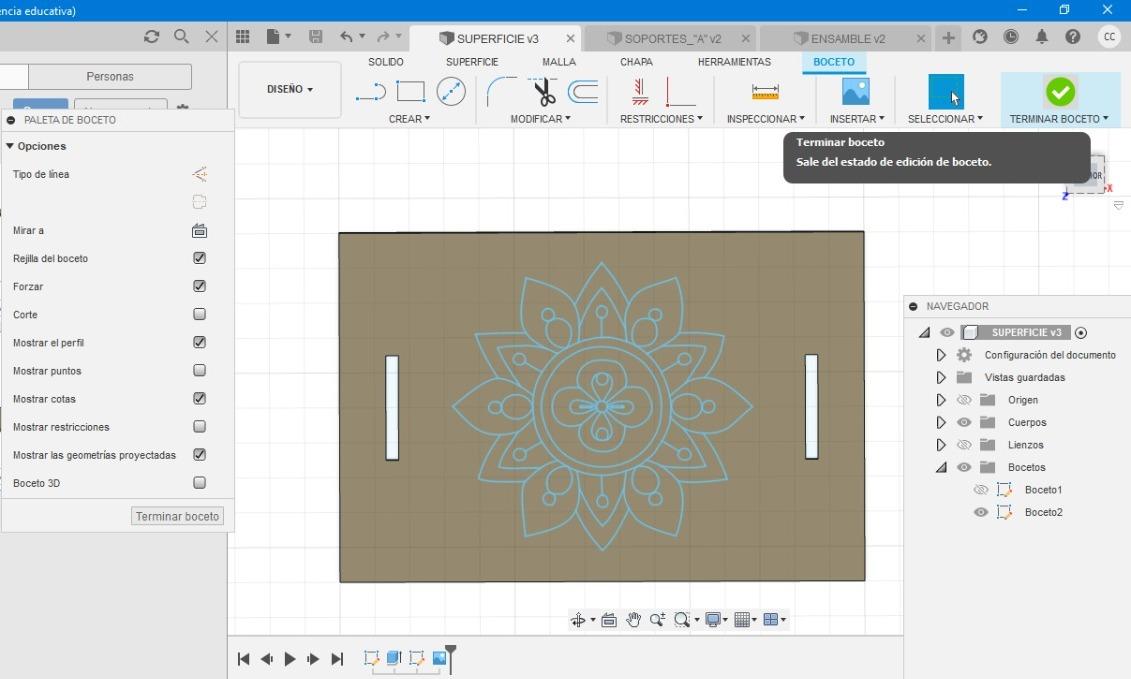Enable the Corte checkbox
The image size is (1131, 679).
tap(200, 315)
